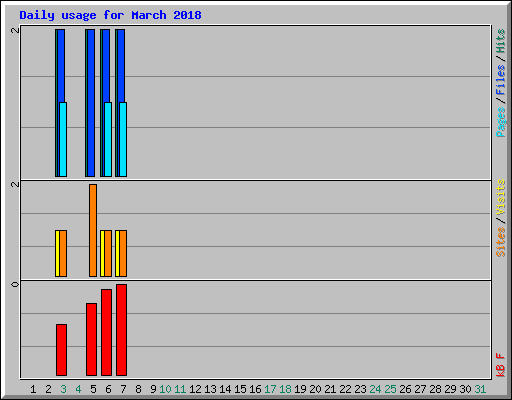Select day 3 on the x-axis
The image size is (512, 400).
63,389
